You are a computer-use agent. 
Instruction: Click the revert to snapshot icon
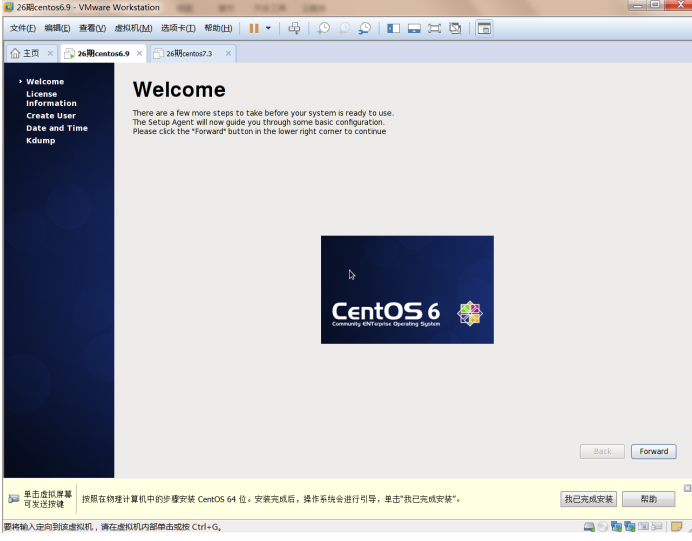(344, 28)
